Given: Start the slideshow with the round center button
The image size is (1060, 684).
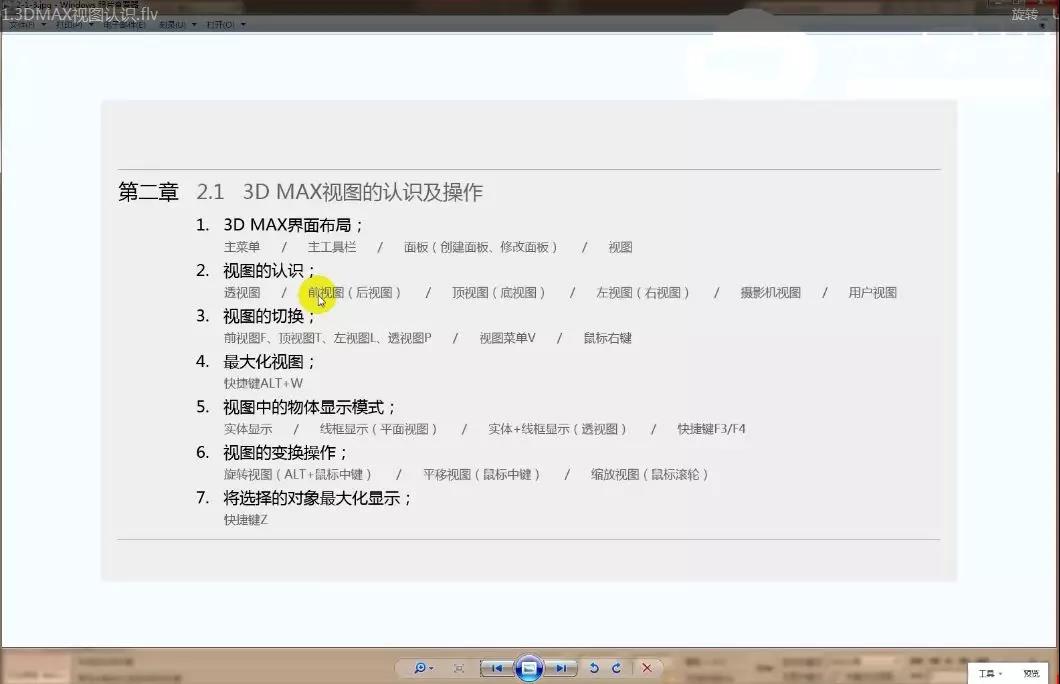Looking at the screenshot, I should (529, 668).
